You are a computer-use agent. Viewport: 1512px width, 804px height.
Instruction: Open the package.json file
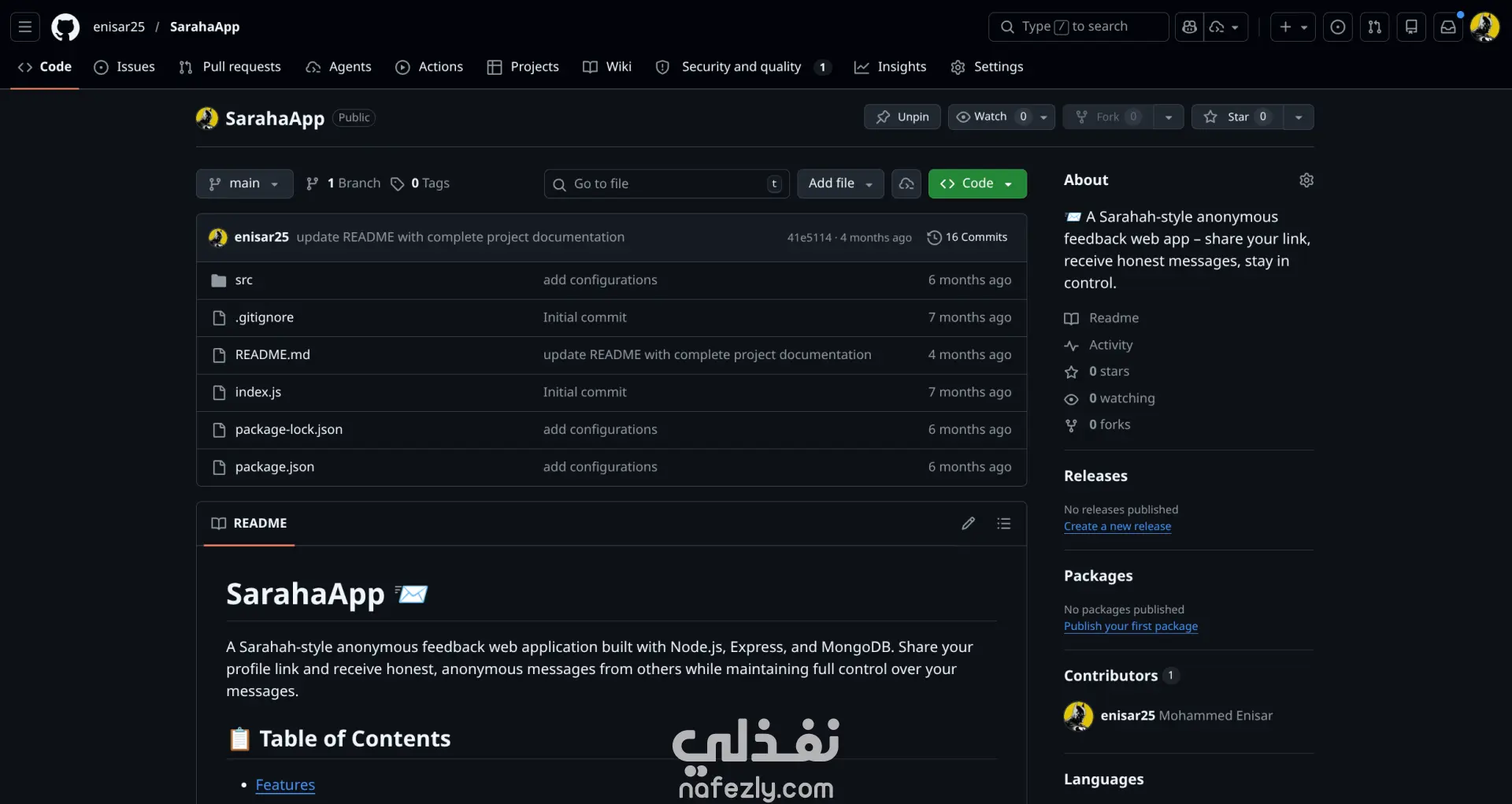tap(275, 467)
